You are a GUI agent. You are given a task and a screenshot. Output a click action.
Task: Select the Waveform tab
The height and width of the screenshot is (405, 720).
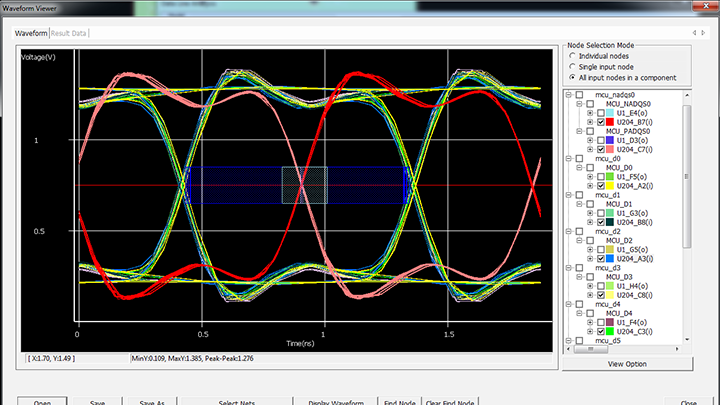tap(31, 33)
